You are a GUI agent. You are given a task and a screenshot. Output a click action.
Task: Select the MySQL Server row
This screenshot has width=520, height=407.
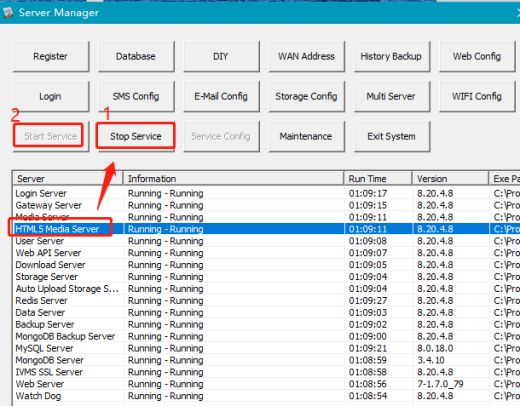(267, 348)
